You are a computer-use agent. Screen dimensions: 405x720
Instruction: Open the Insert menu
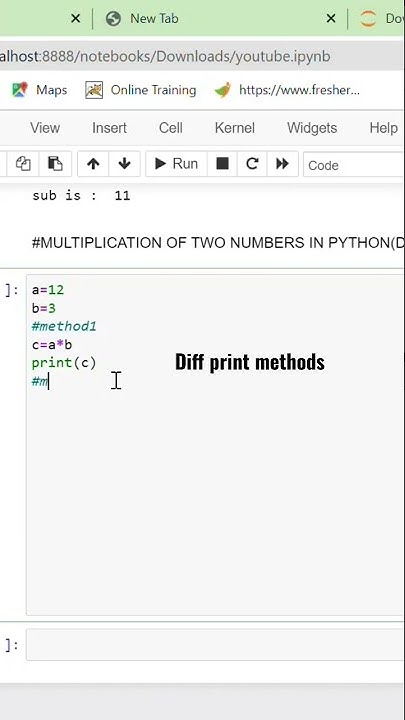(109, 128)
